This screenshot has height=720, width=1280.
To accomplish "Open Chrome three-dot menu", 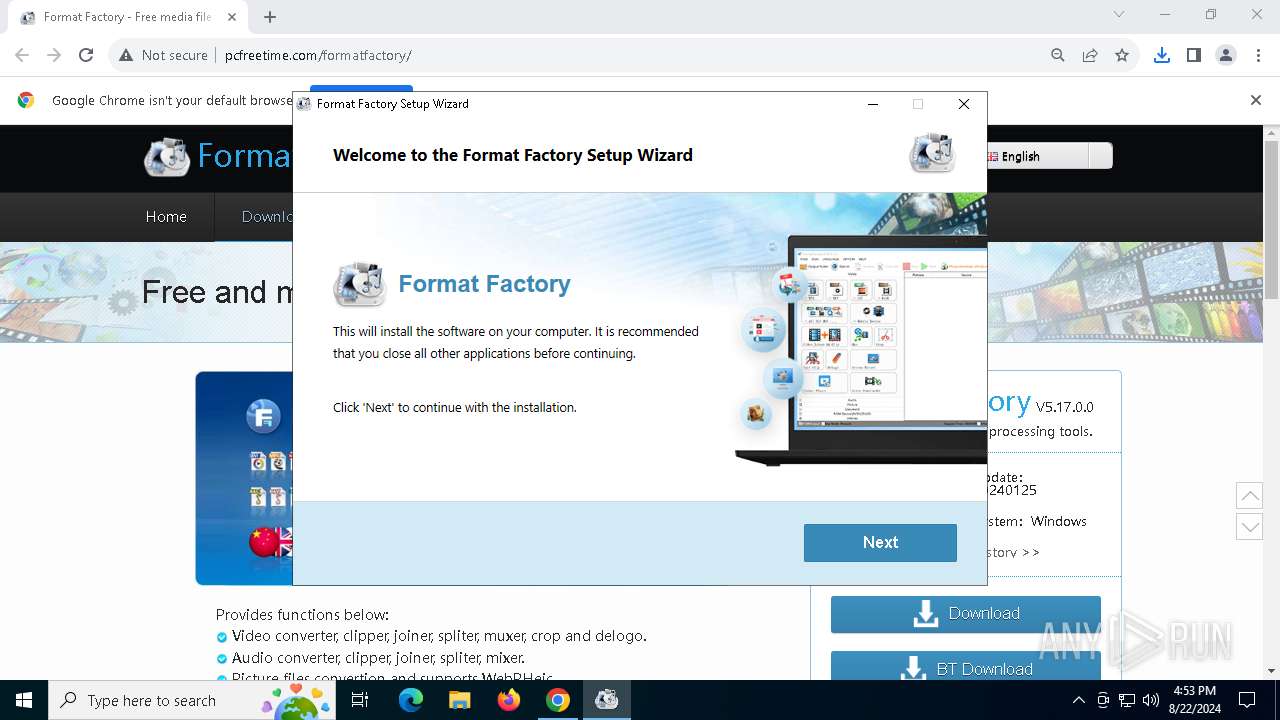I will tap(1258, 55).
